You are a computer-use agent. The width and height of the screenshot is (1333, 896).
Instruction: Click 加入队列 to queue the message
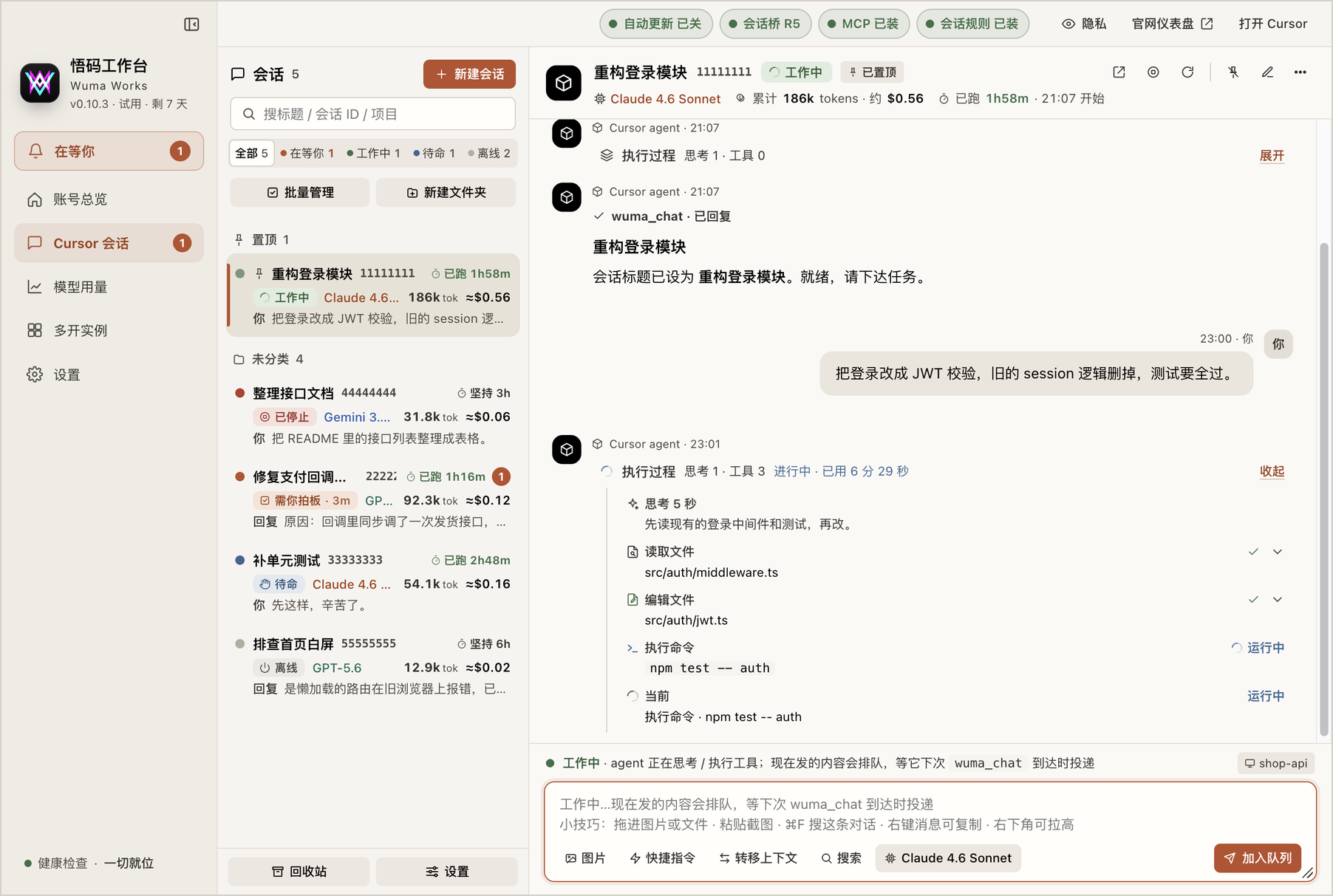pos(1258,858)
